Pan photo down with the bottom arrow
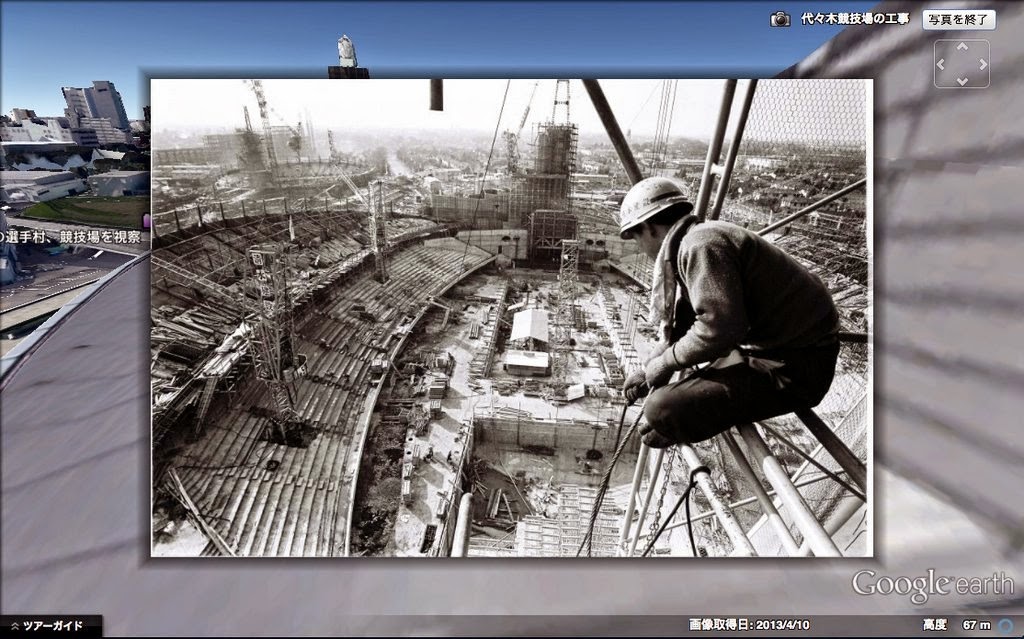The image size is (1024, 639). (x=962, y=81)
